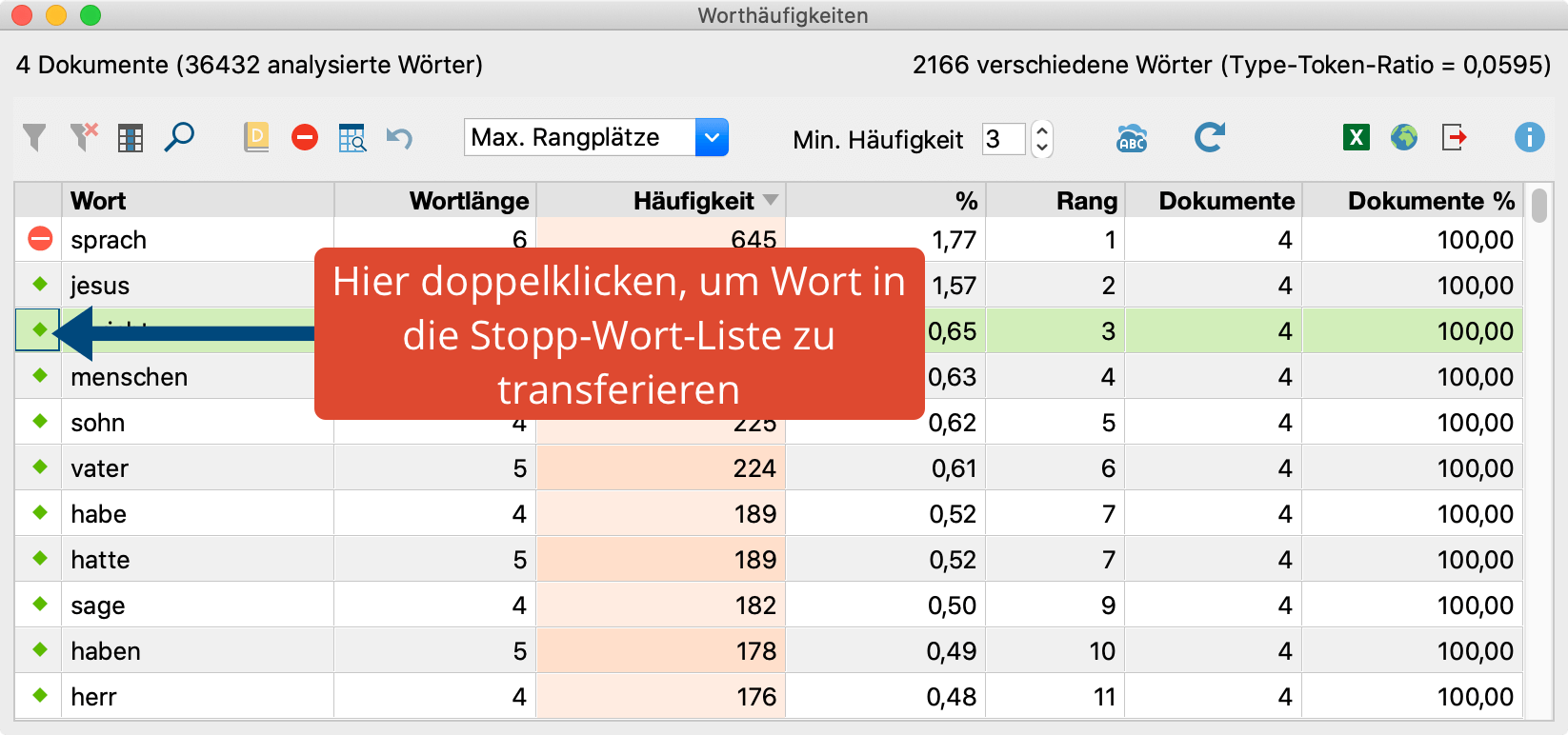Viewport: 1568px width, 735px height.
Task: Sort by Rang column header
Action: [1055, 201]
